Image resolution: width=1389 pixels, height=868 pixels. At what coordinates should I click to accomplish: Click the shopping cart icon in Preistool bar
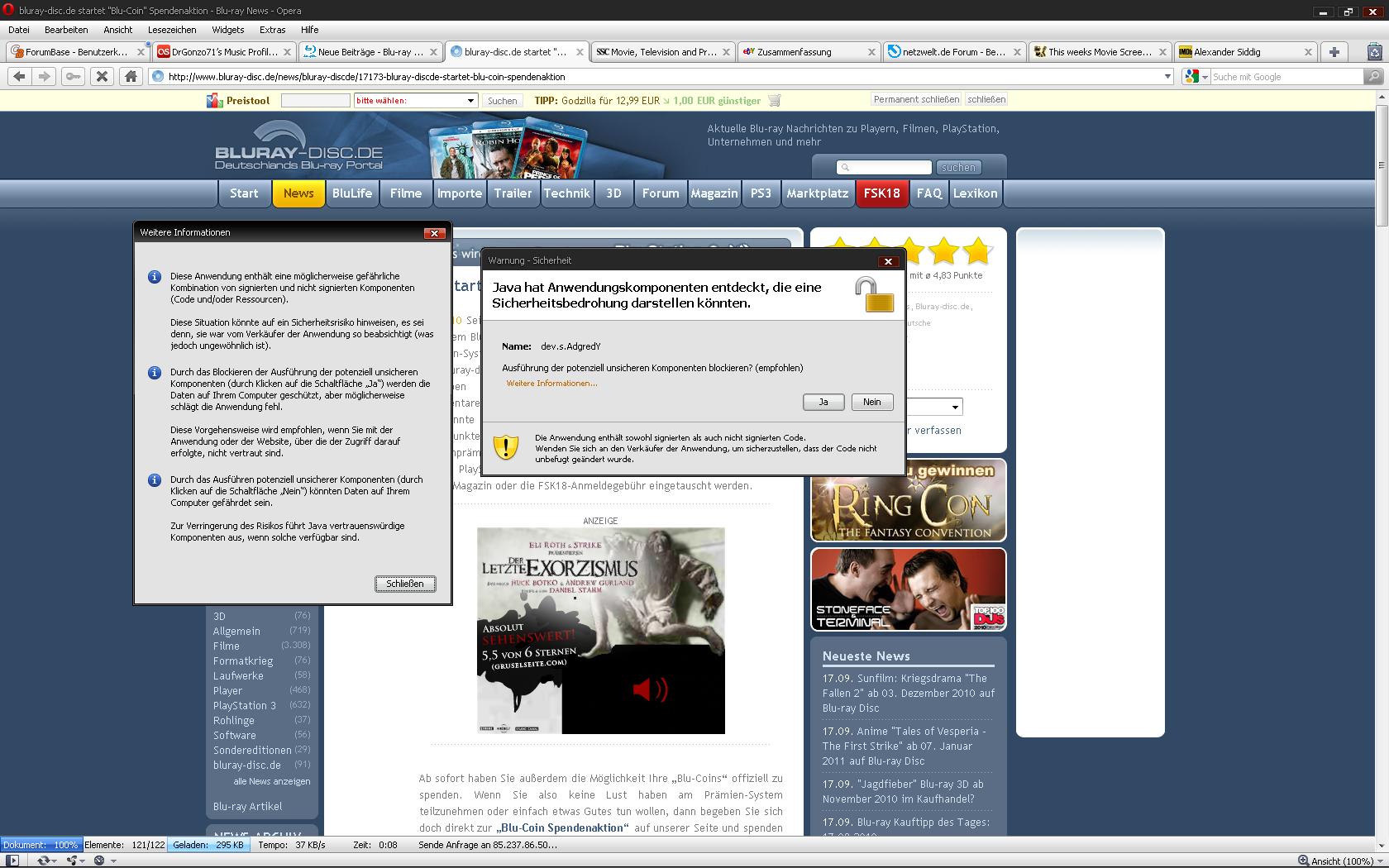click(775, 100)
